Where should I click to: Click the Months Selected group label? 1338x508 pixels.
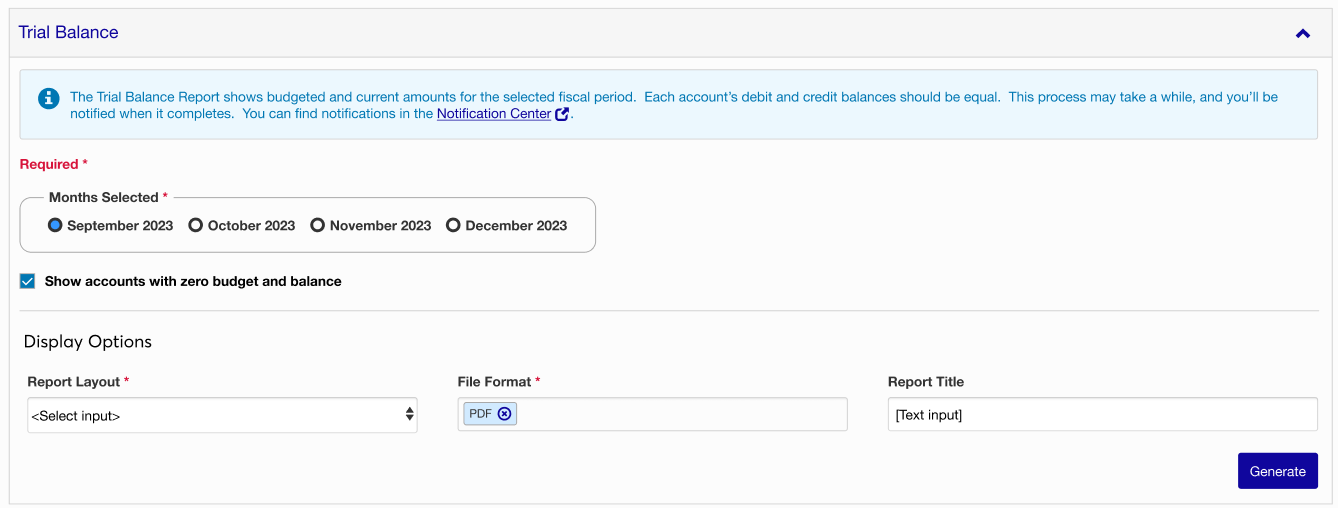(x=104, y=198)
